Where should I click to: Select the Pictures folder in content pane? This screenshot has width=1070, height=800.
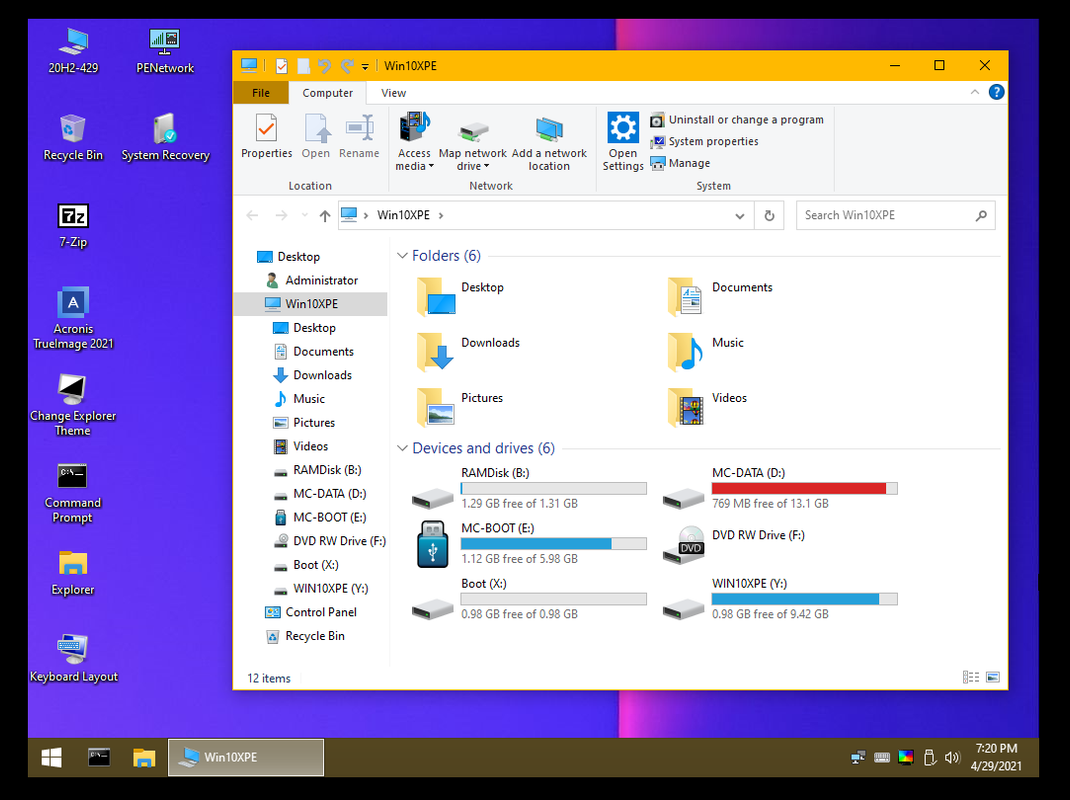[461, 406]
